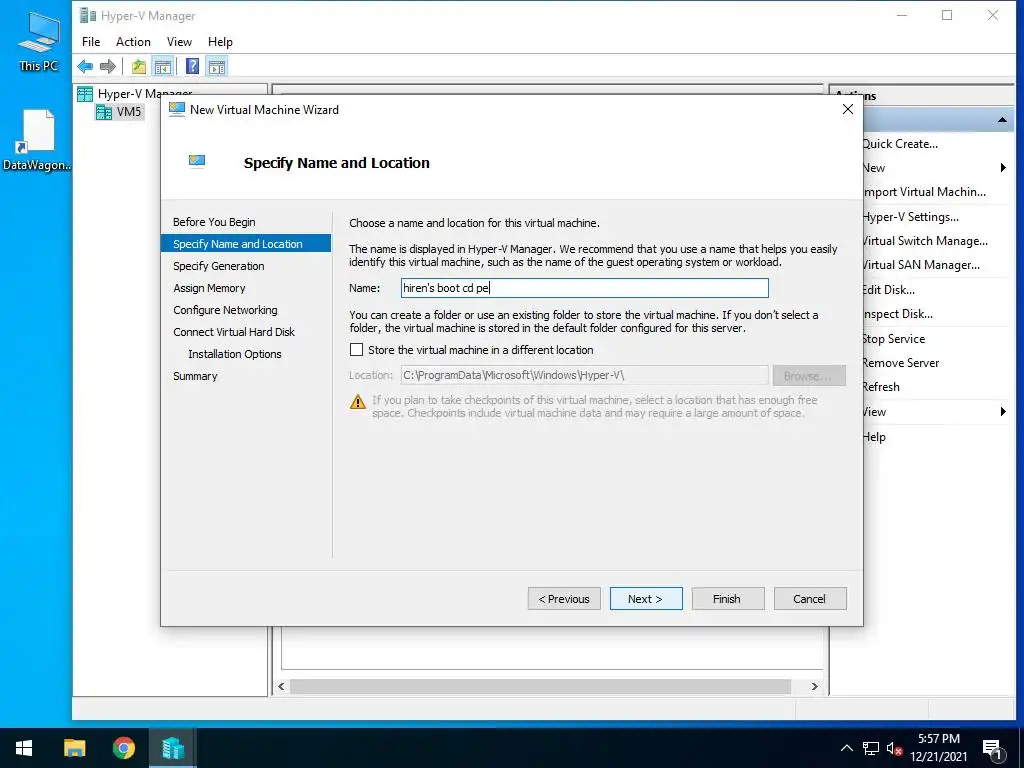This screenshot has height=768, width=1024.
Task: Show hidden system tray icons
Action: [846, 748]
